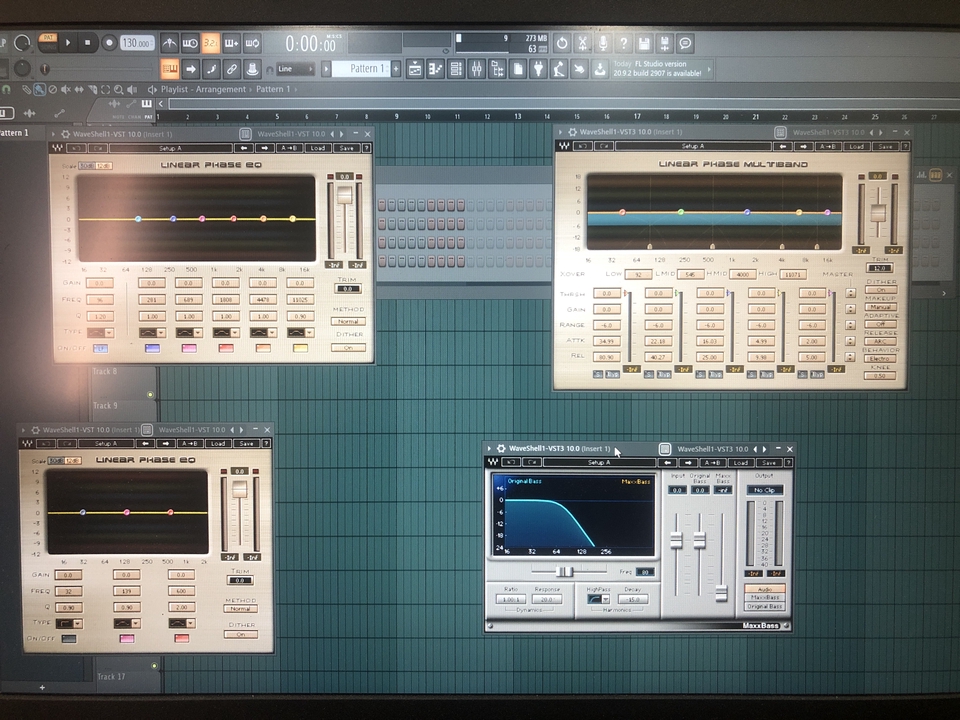Click redo arrow in Multiband plugin toolbar
The width and height of the screenshot is (960, 720).
[x=604, y=146]
